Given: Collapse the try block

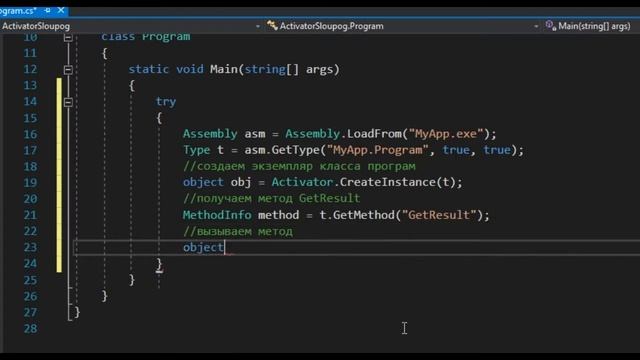Looking at the screenshot, I should 68,102.
